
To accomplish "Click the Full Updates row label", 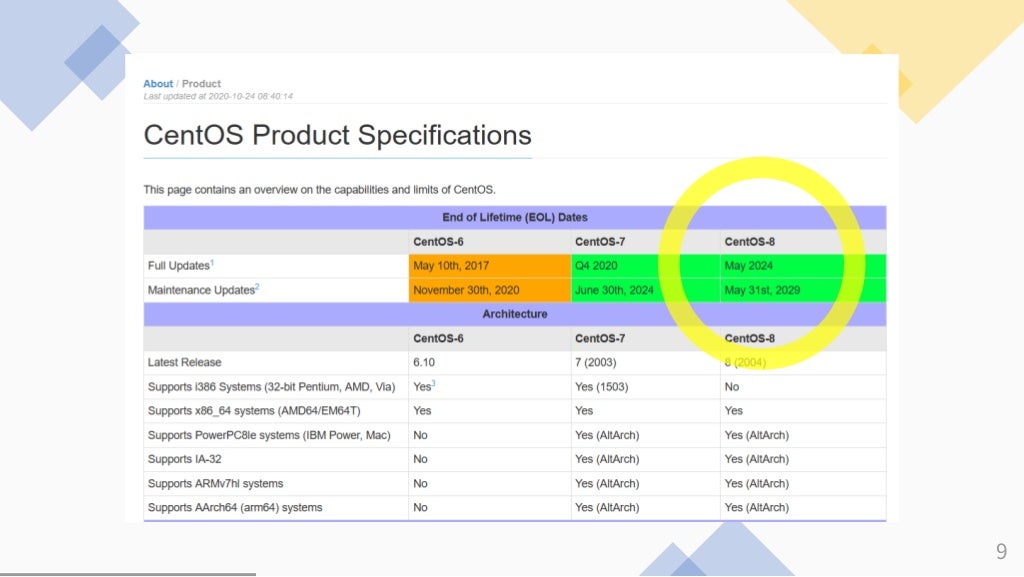I will (178, 266).
